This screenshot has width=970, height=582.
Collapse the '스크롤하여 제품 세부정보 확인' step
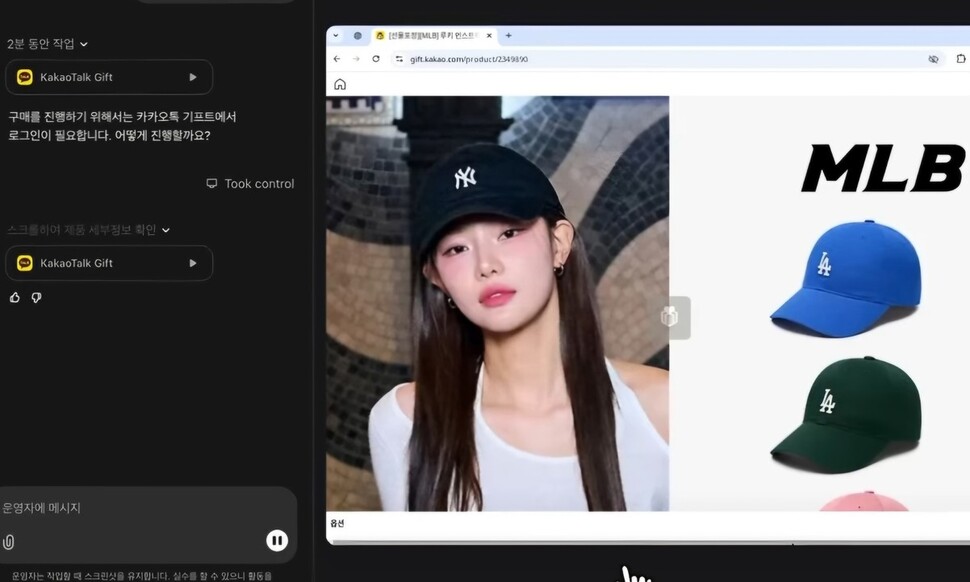pyautogui.click(x=166, y=230)
